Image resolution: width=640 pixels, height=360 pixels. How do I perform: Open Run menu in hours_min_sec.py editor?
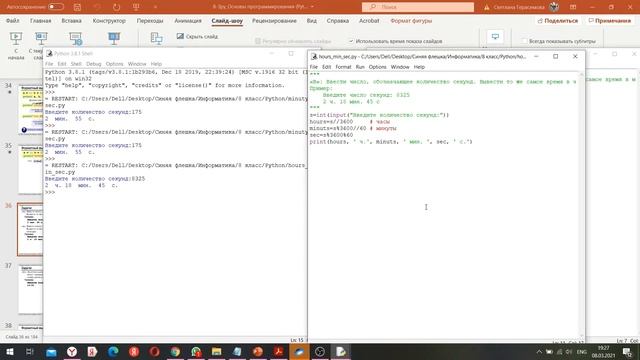pos(360,67)
